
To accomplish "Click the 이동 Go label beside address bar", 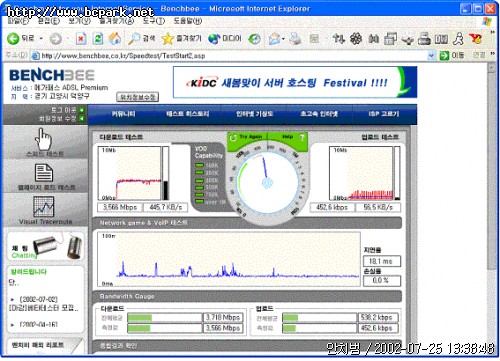I will (458, 55).
